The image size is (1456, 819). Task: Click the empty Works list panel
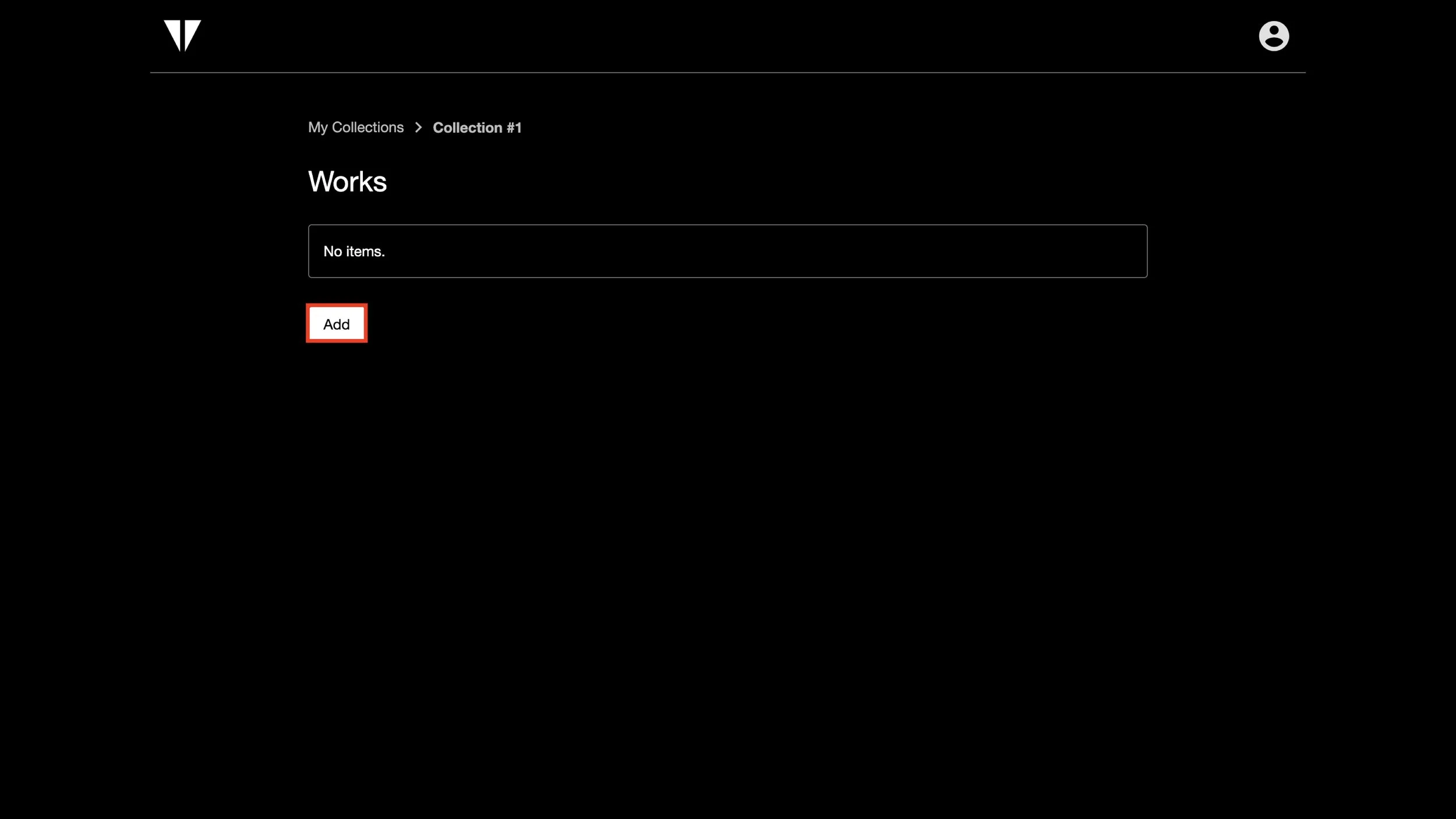[x=727, y=251]
